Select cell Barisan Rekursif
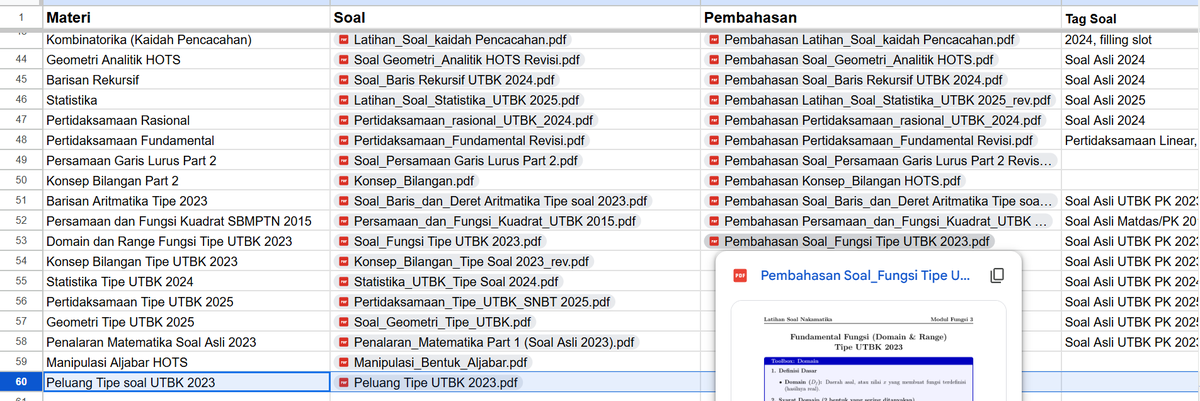 pos(185,81)
